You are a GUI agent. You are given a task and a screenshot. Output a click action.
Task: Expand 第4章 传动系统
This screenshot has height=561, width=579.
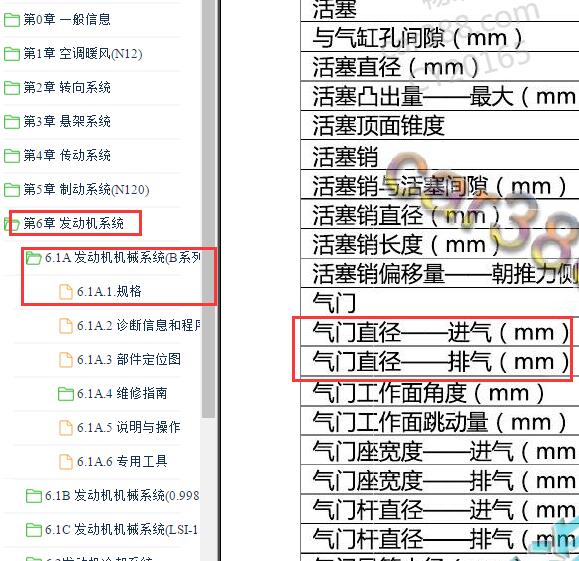pos(67,155)
